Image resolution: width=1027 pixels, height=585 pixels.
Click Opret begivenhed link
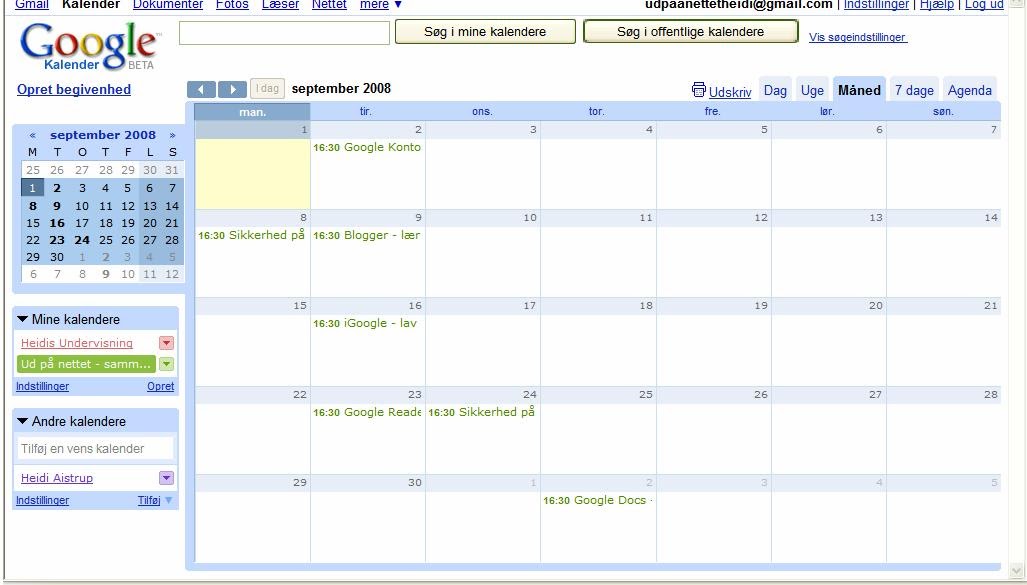(x=74, y=90)
